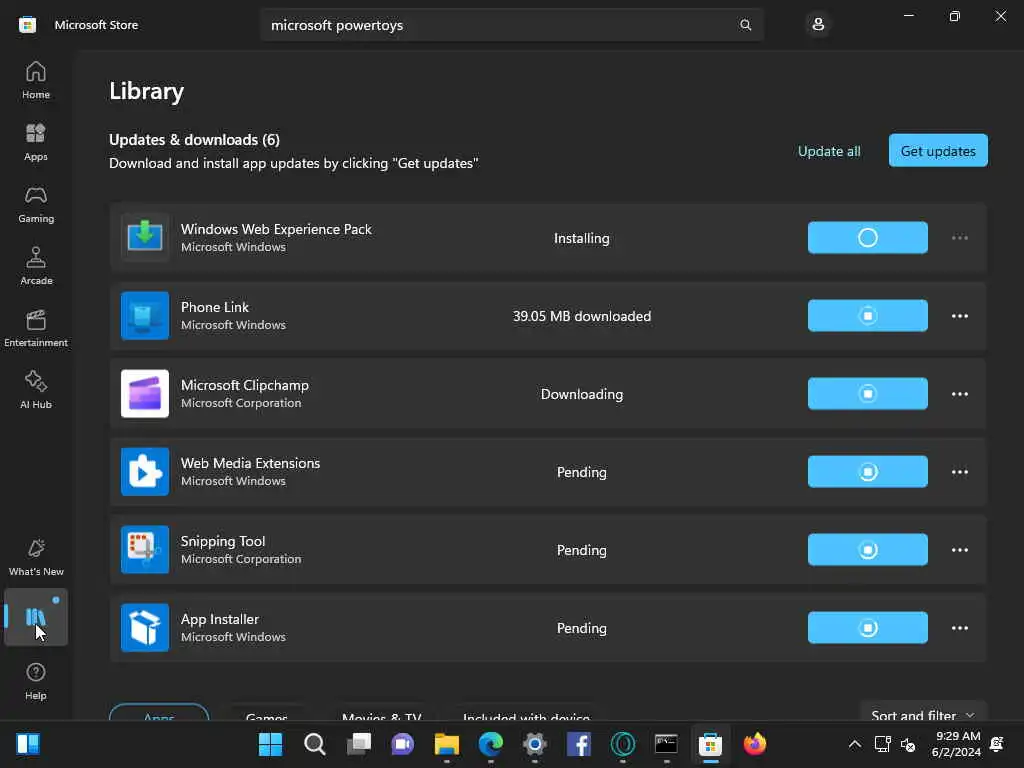Open more options for Phone Link
The width and height of the screenshot is (1024, 768).
959,315
